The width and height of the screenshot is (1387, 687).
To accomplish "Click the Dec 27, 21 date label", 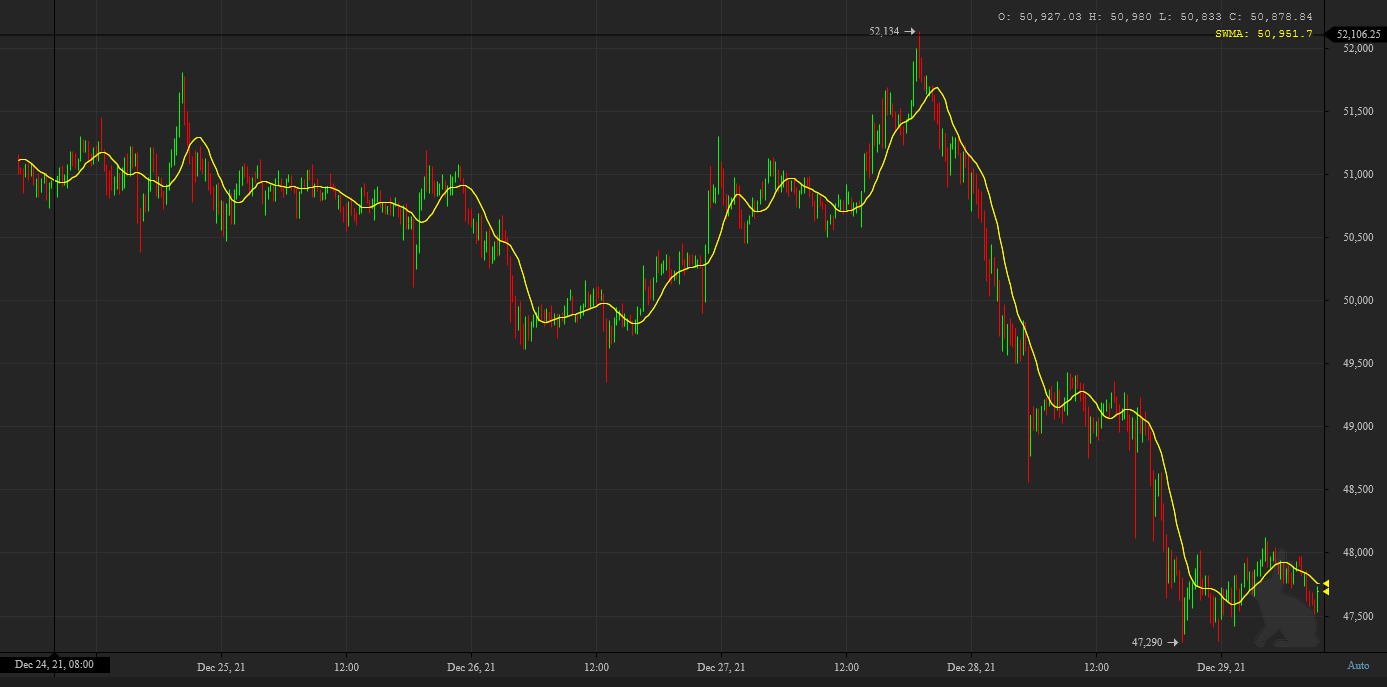I will (x=721, y=667).
